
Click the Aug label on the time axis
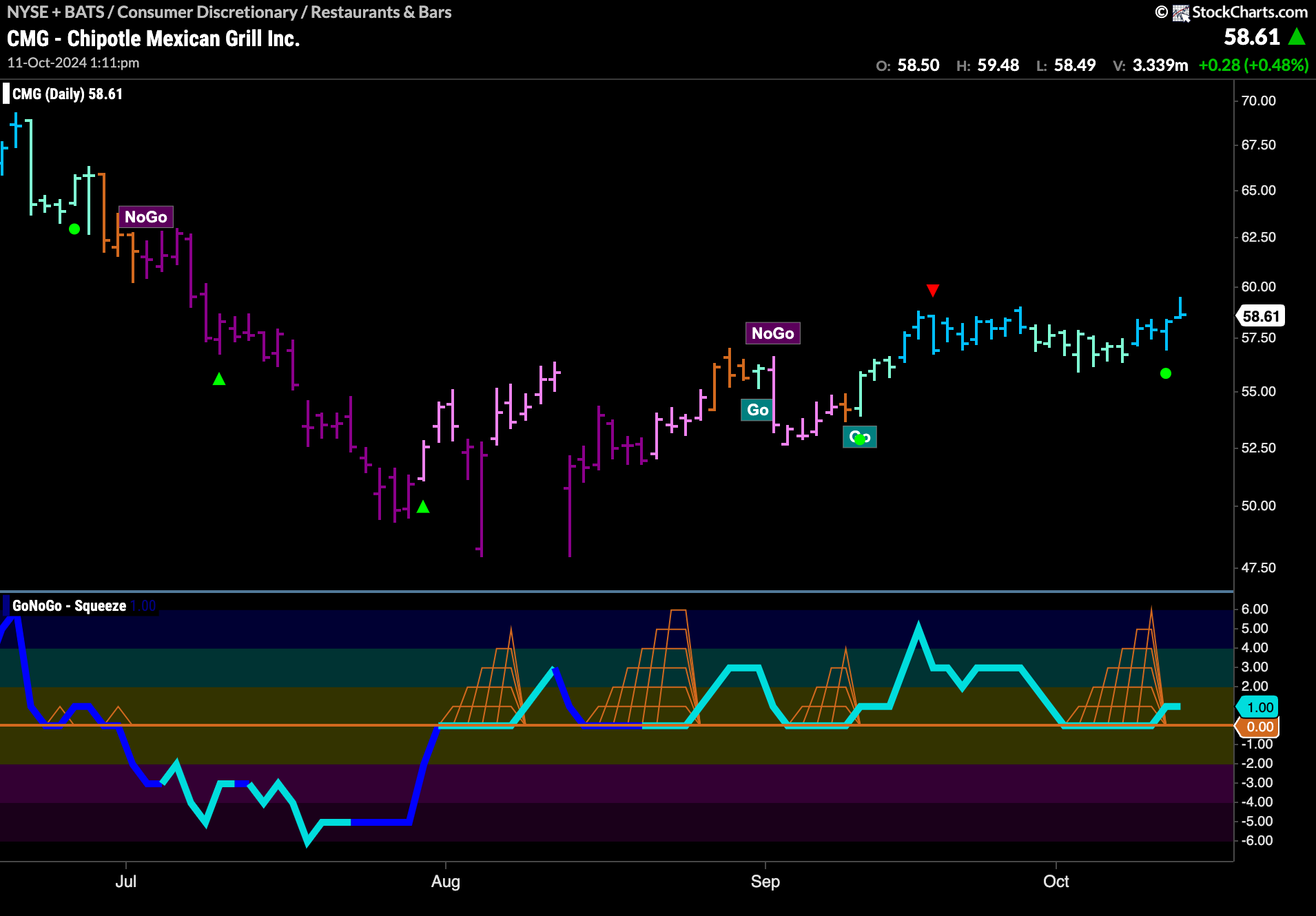tap(446, 882)
